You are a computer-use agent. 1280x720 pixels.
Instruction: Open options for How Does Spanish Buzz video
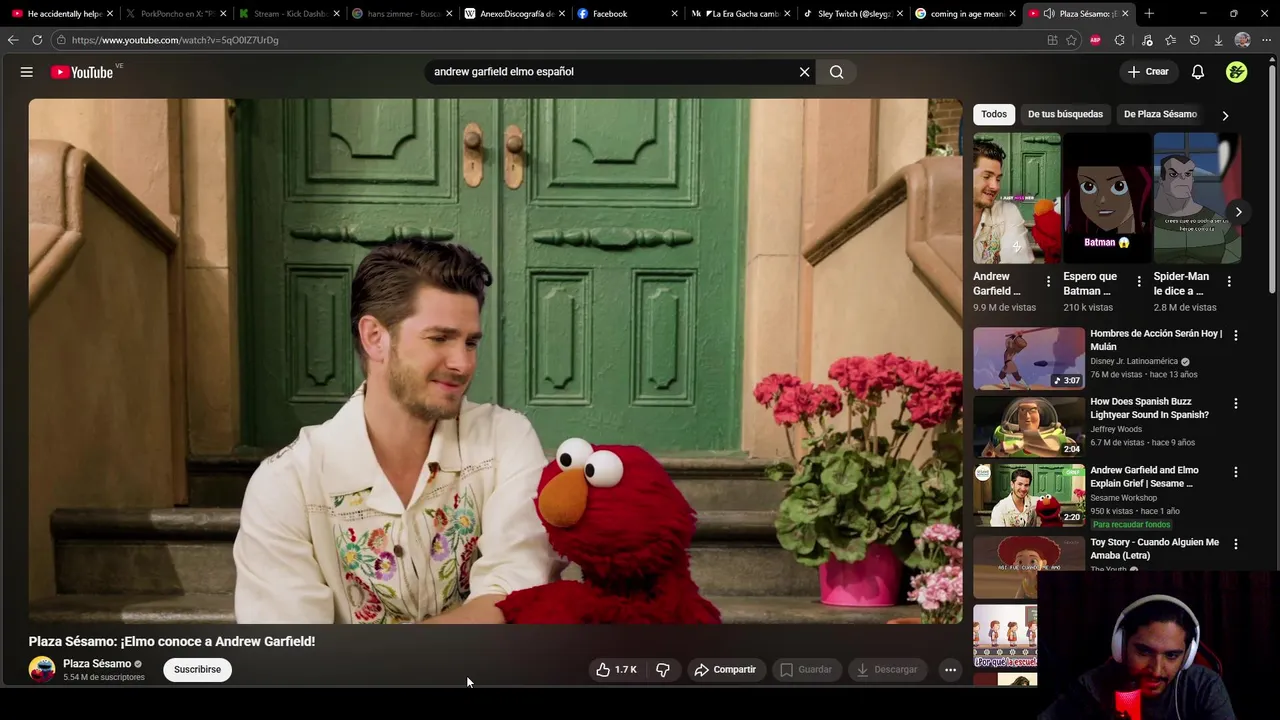[1236, 404]
